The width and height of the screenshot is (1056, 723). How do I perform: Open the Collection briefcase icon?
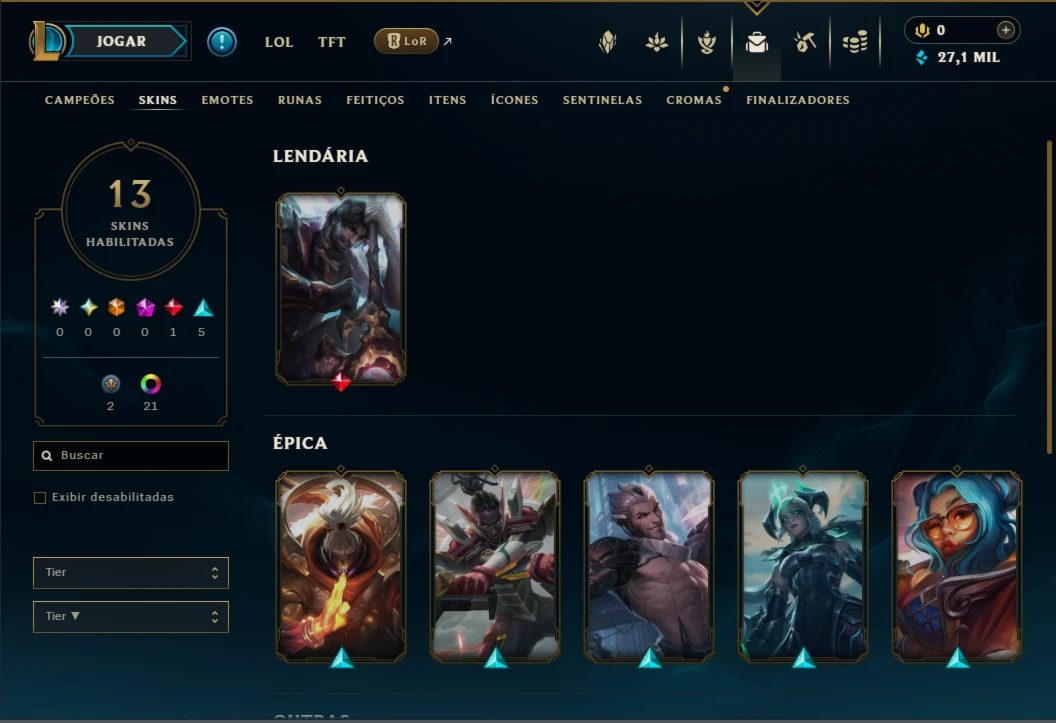(757, 42)
